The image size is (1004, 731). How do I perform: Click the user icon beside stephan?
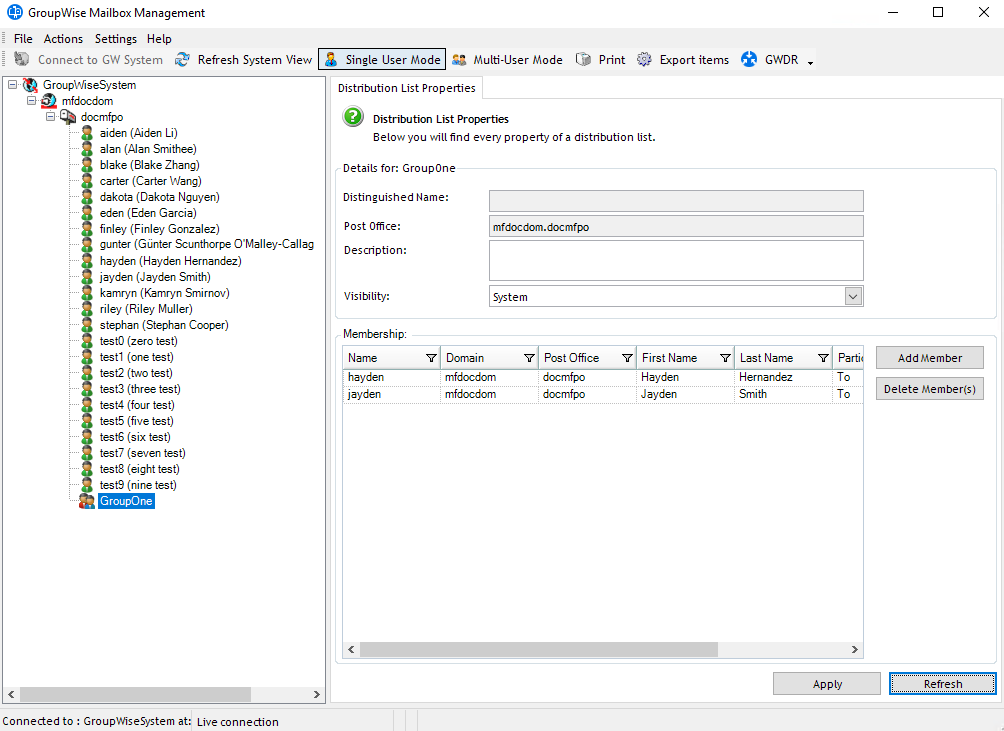tap(87, 325)
